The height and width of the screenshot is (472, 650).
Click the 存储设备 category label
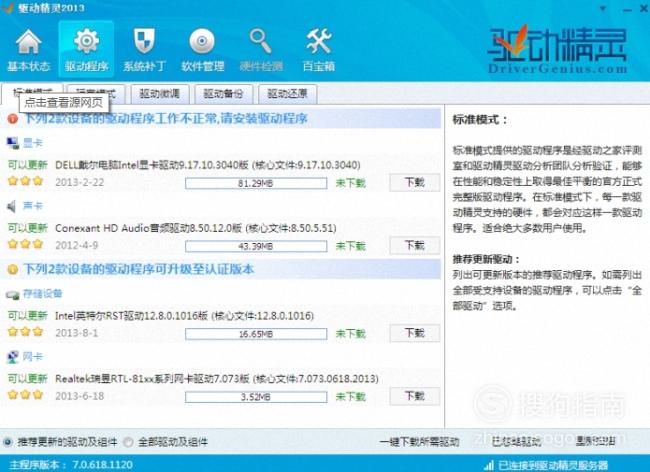(43, 293)
